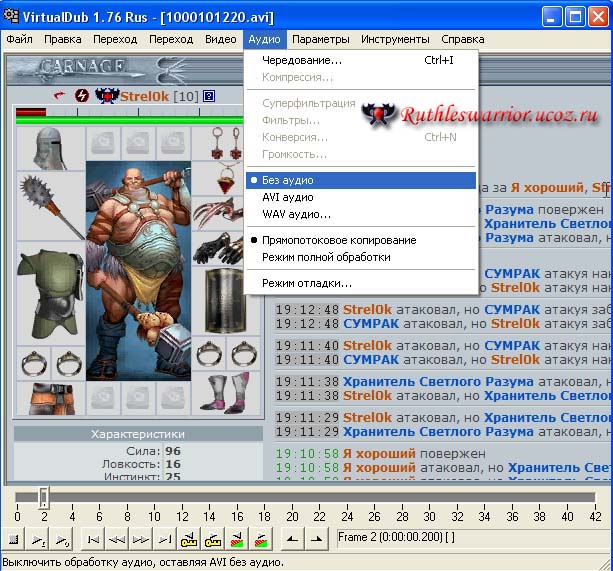Select the 'Без аудио' audio source option

[361, 180]
